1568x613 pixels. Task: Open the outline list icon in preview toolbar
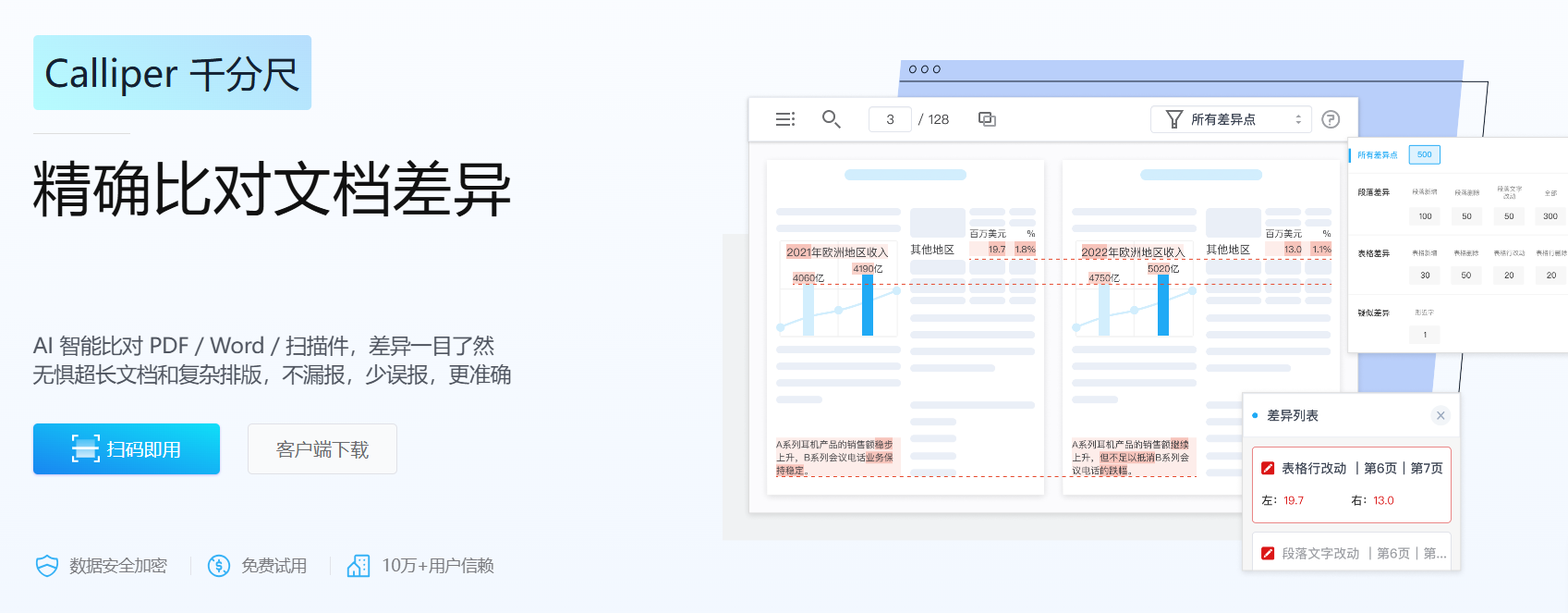pyautogui.click(x=785, y=119)
